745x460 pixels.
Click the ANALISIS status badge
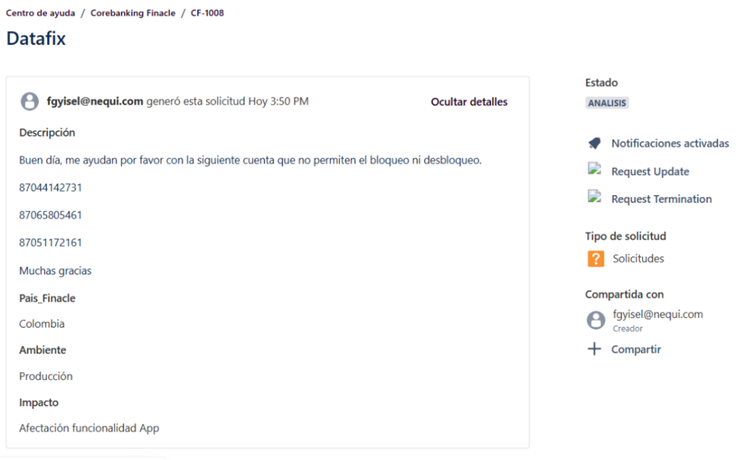(607, 103)
